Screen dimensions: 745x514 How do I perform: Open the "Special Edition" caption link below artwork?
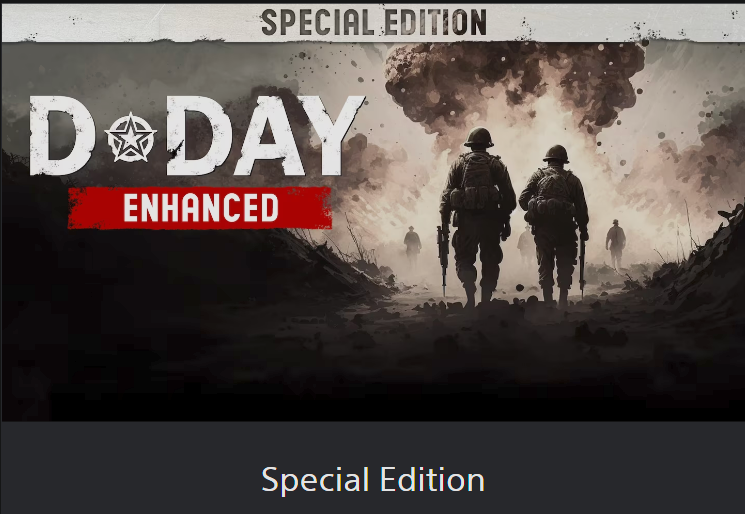(373, 480)
